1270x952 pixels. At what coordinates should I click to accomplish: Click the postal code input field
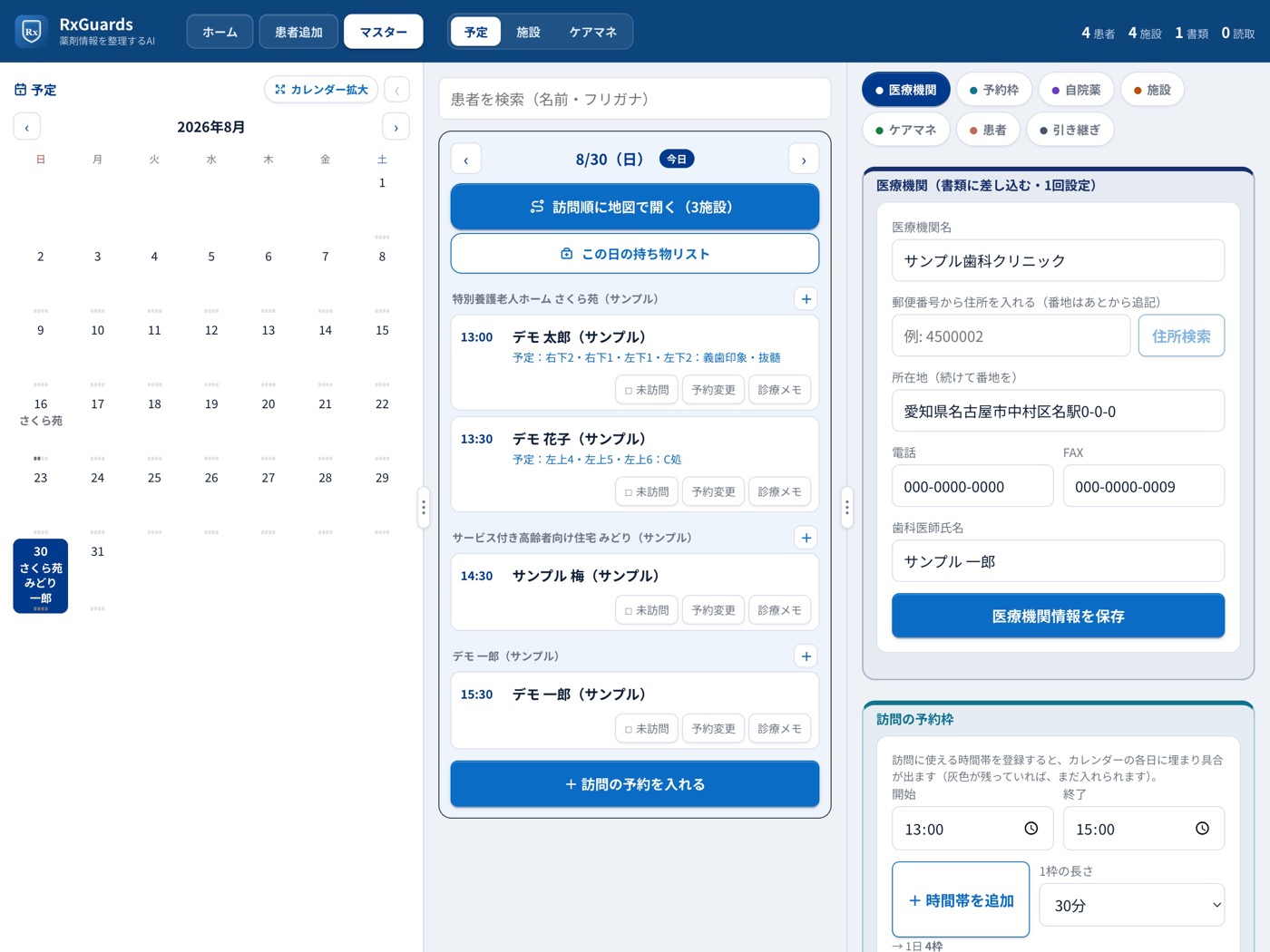tap(1011, 336)
